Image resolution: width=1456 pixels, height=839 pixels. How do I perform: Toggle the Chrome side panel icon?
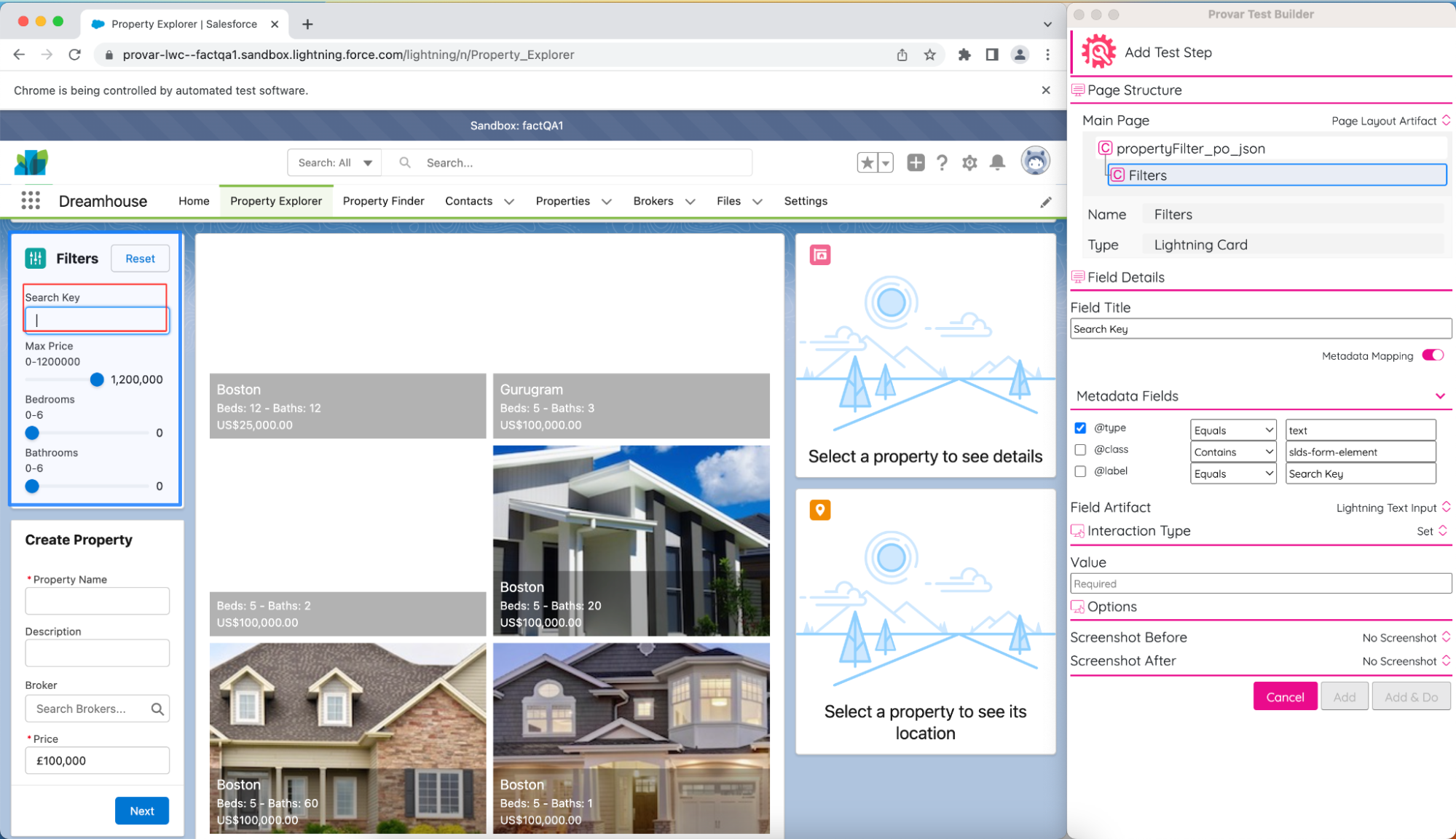click(992, 55)
